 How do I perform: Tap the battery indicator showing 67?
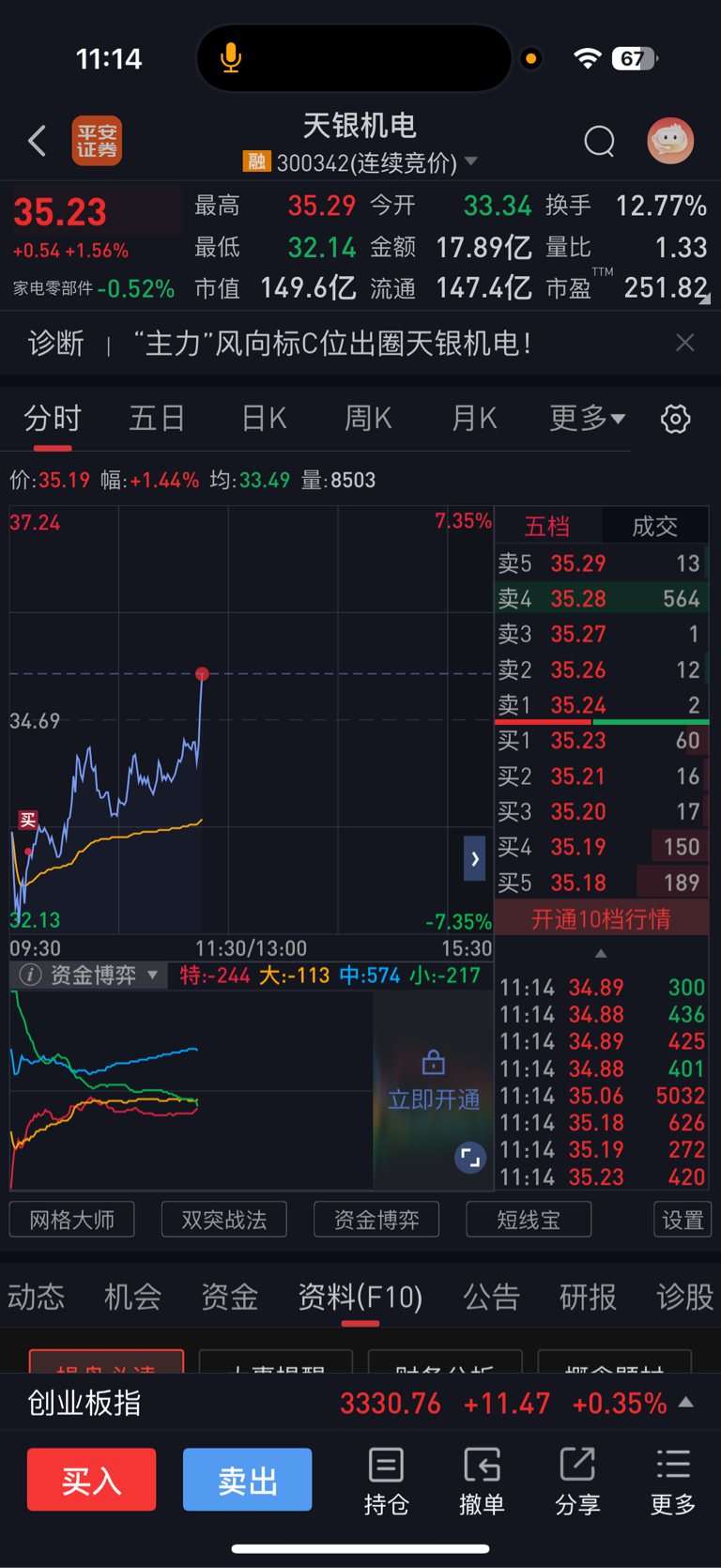tap(635, 58)
